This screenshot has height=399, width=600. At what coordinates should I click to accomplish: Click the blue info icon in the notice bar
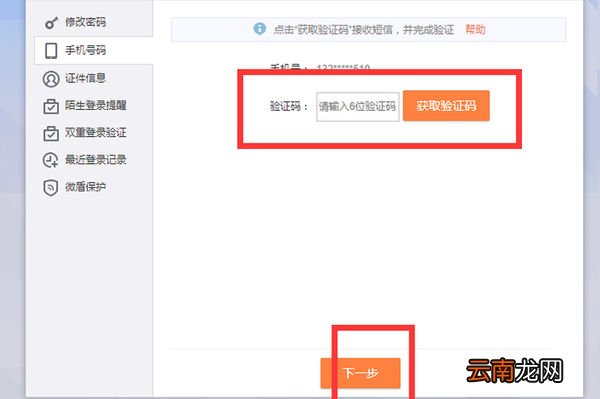coord(259,29)
